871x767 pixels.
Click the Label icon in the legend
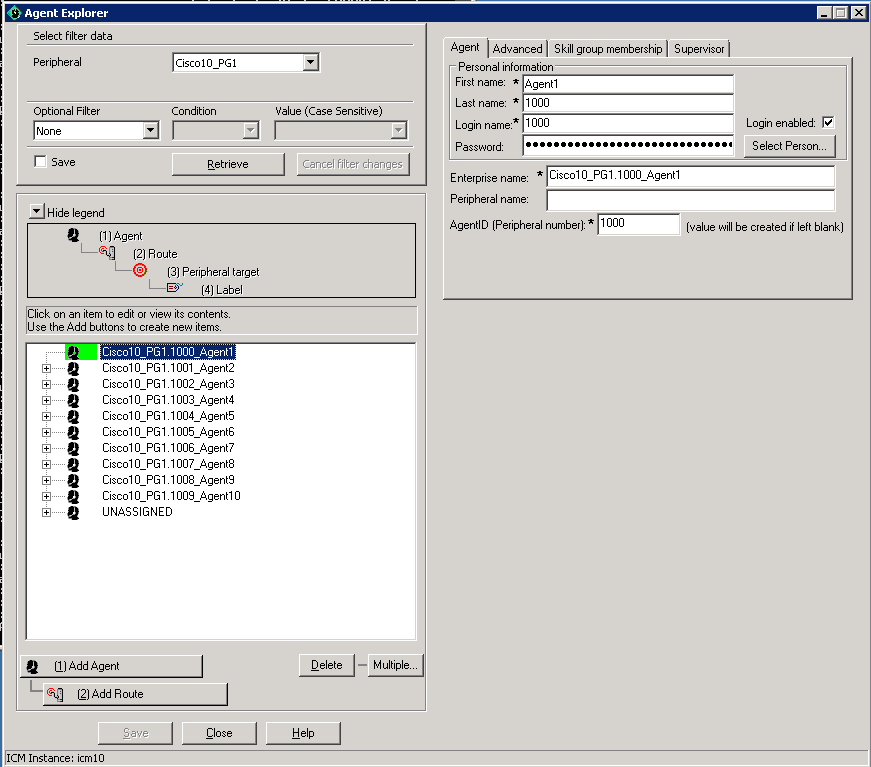tap(174, 287)
